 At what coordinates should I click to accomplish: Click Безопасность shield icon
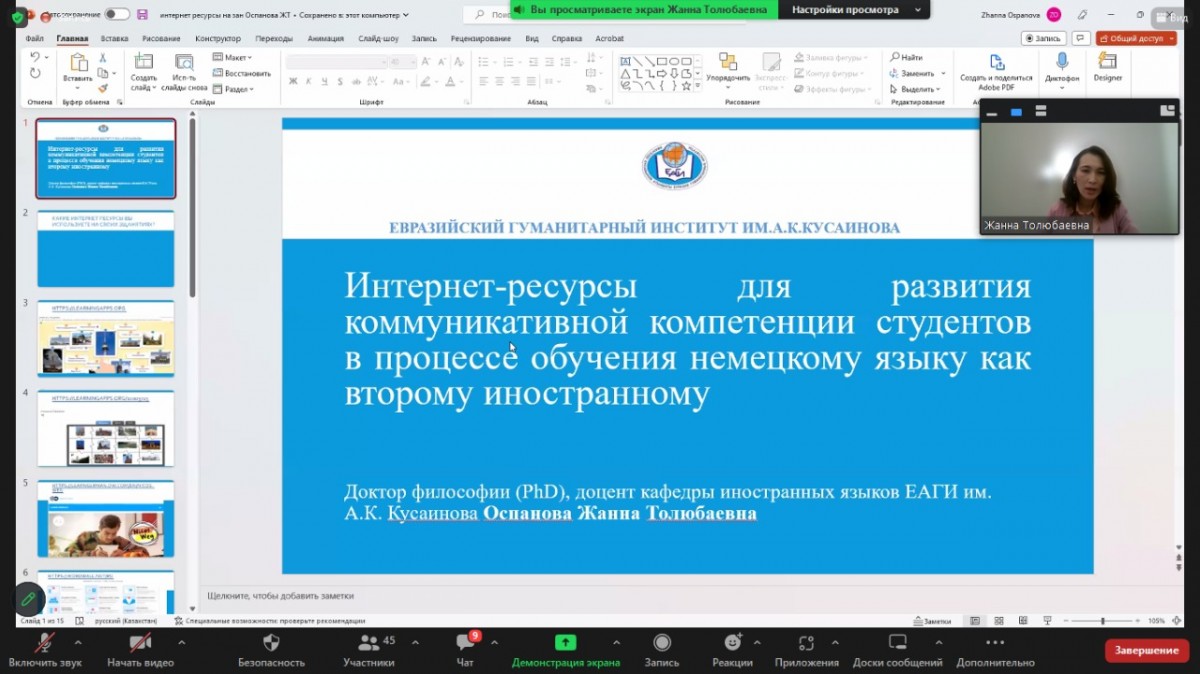tap(271, 643)
